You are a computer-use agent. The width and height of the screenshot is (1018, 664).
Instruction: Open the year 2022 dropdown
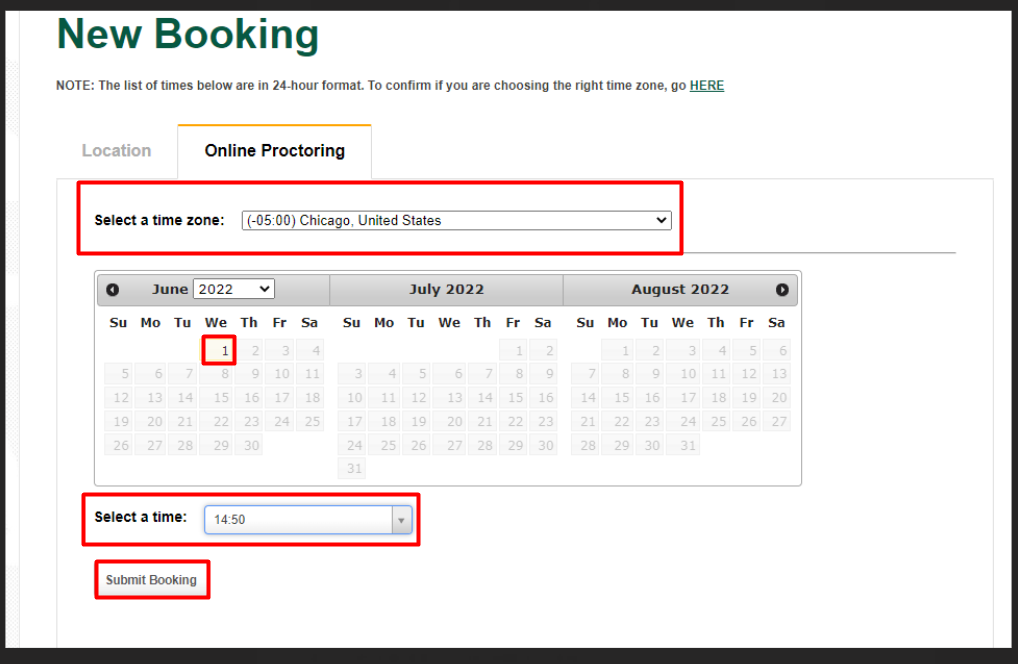234,289
